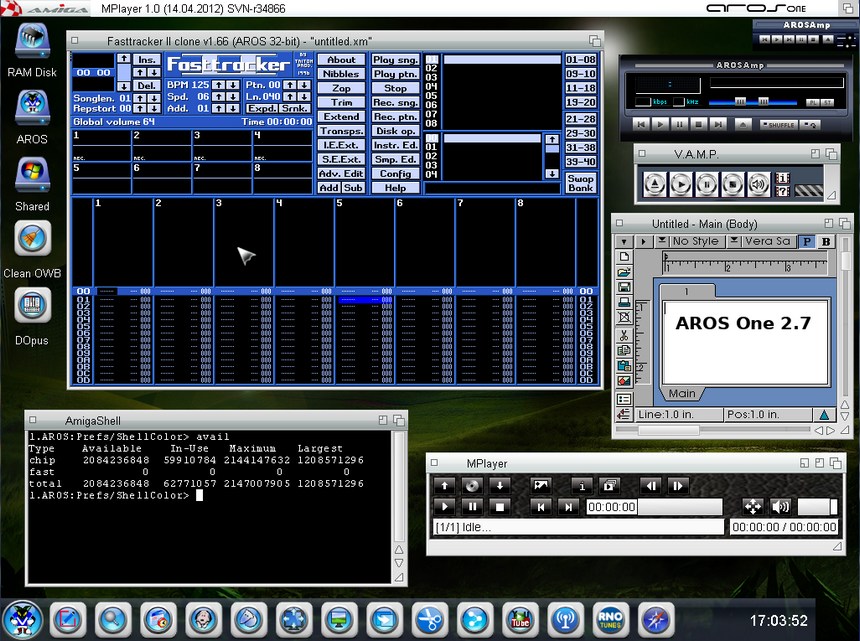This screenshot has height=641, width=860.
Task: Select page tab 1 in the word processor
Action: coord(686,291)
